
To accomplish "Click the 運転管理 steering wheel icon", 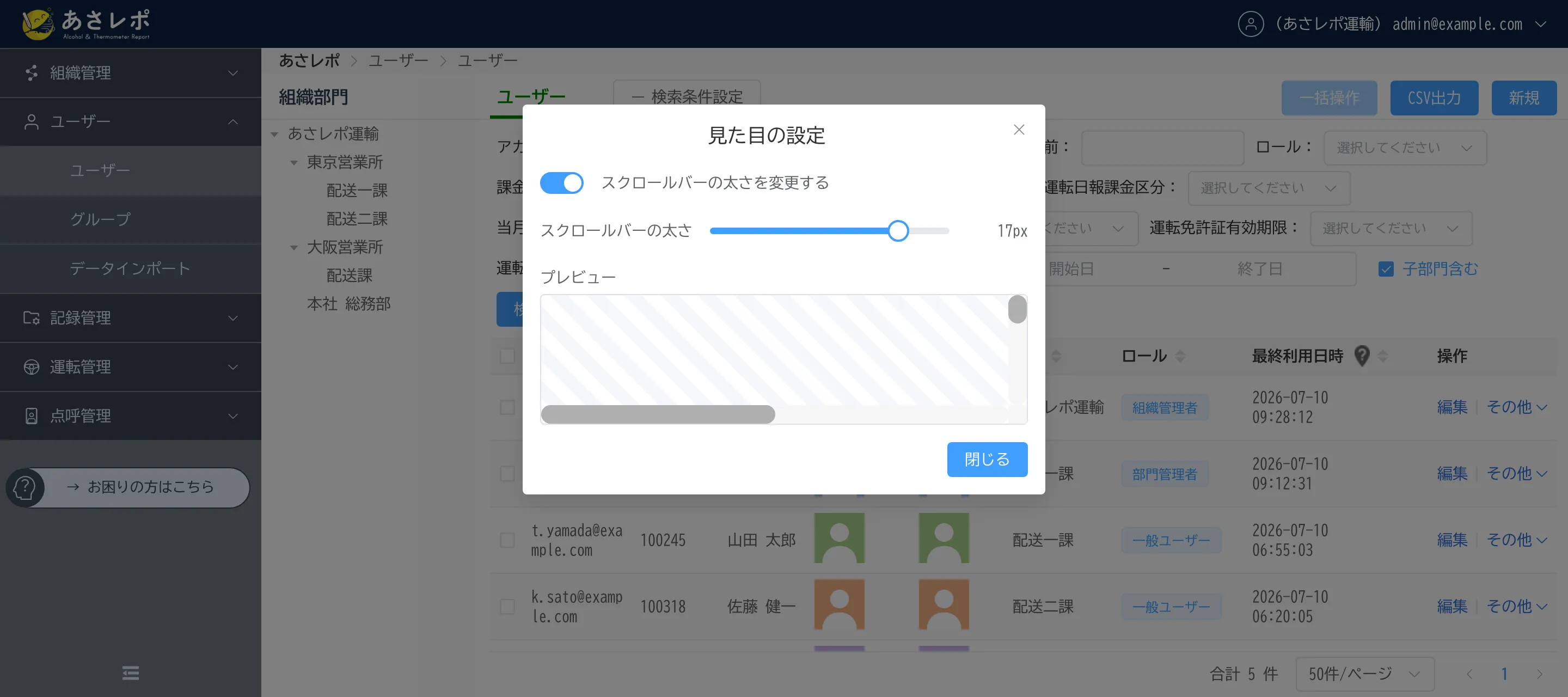I will tap(31, 367).
